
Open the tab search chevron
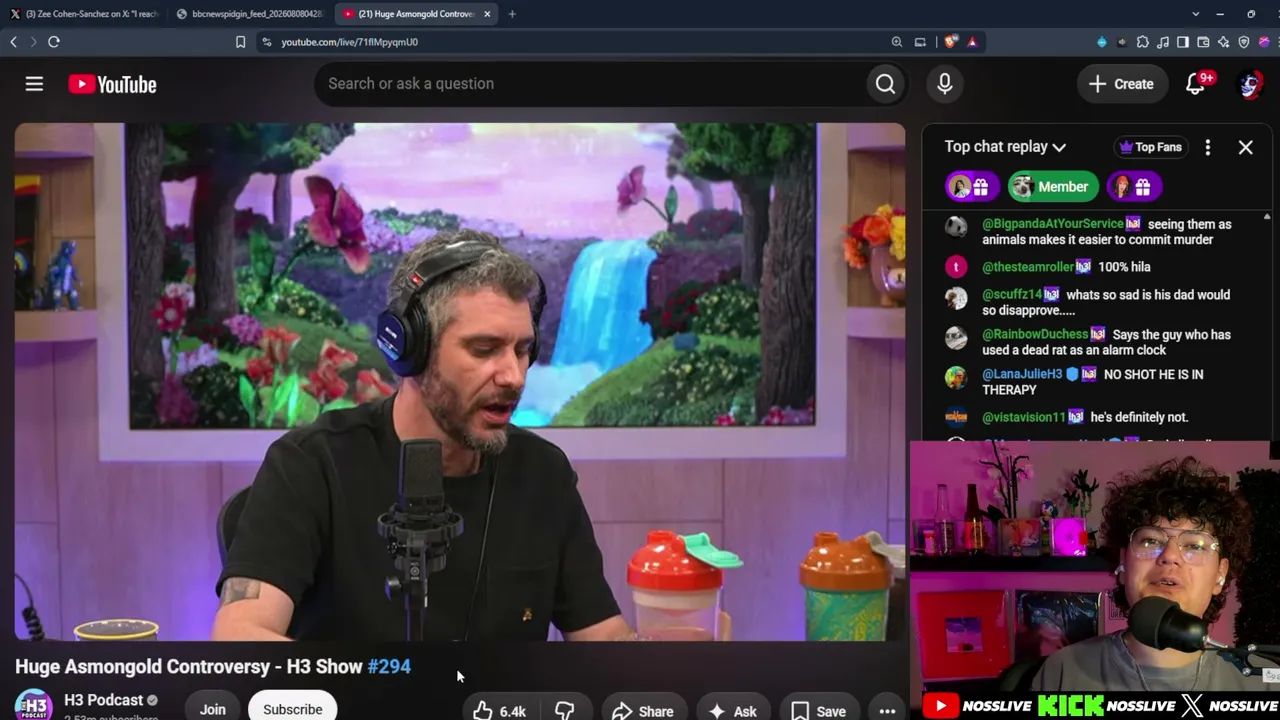coord(1195,14)
